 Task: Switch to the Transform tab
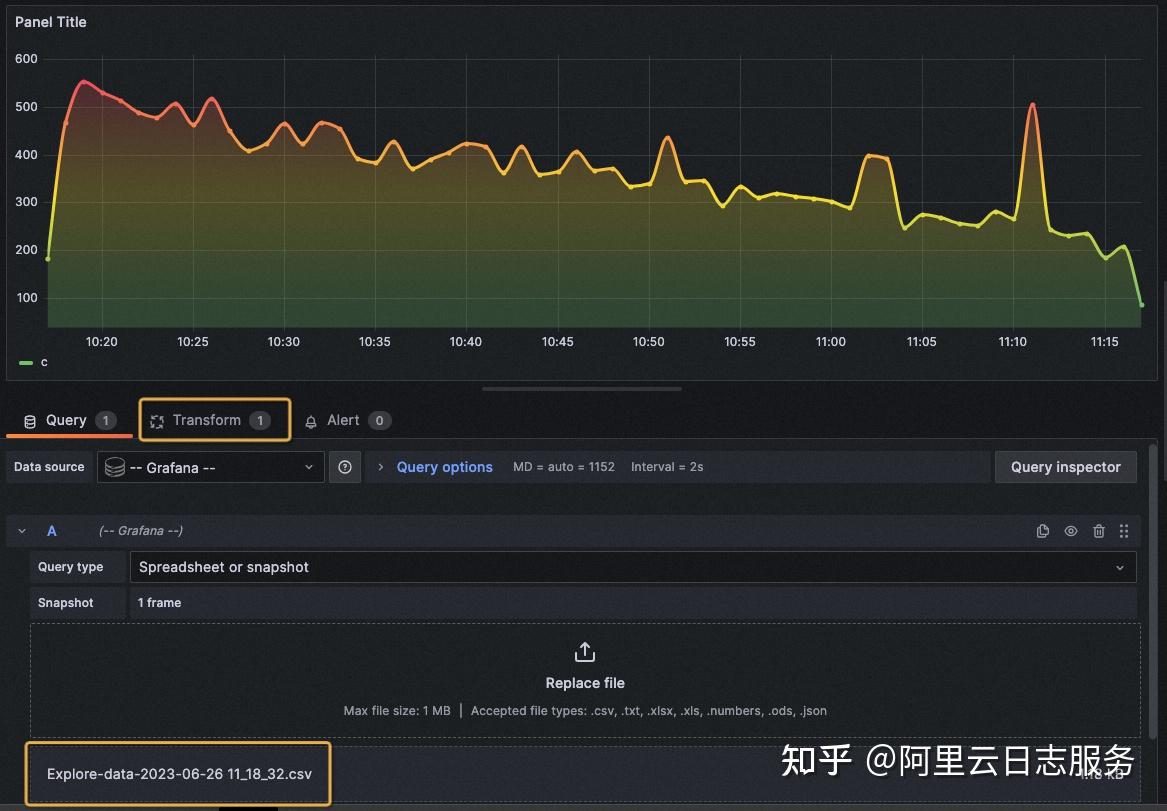(x=207, y=420)
